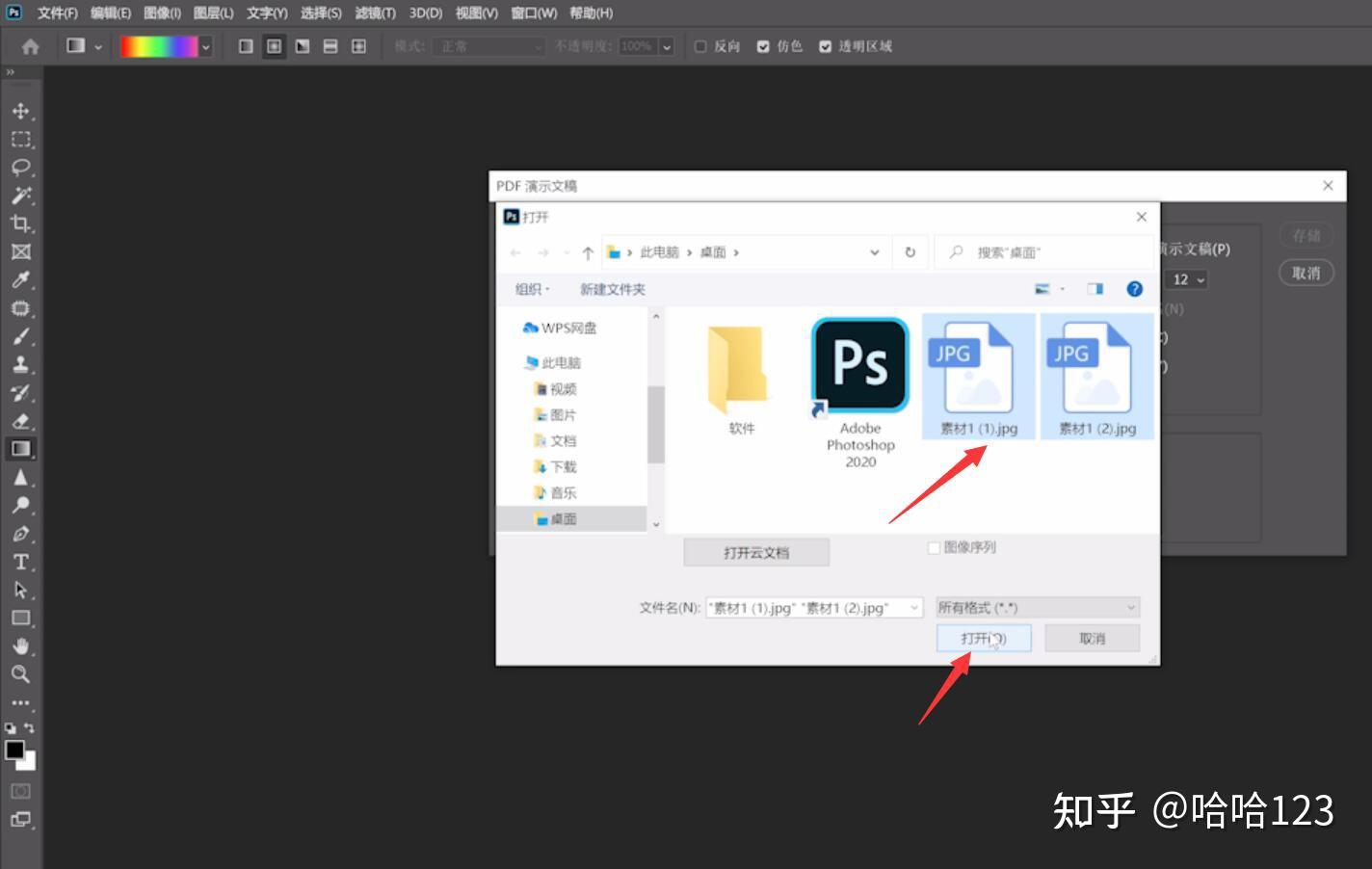The width and height of the screenshot is (1372, 869).
Task: Open the 编辑(E) menu
Action: click(111, 13)
